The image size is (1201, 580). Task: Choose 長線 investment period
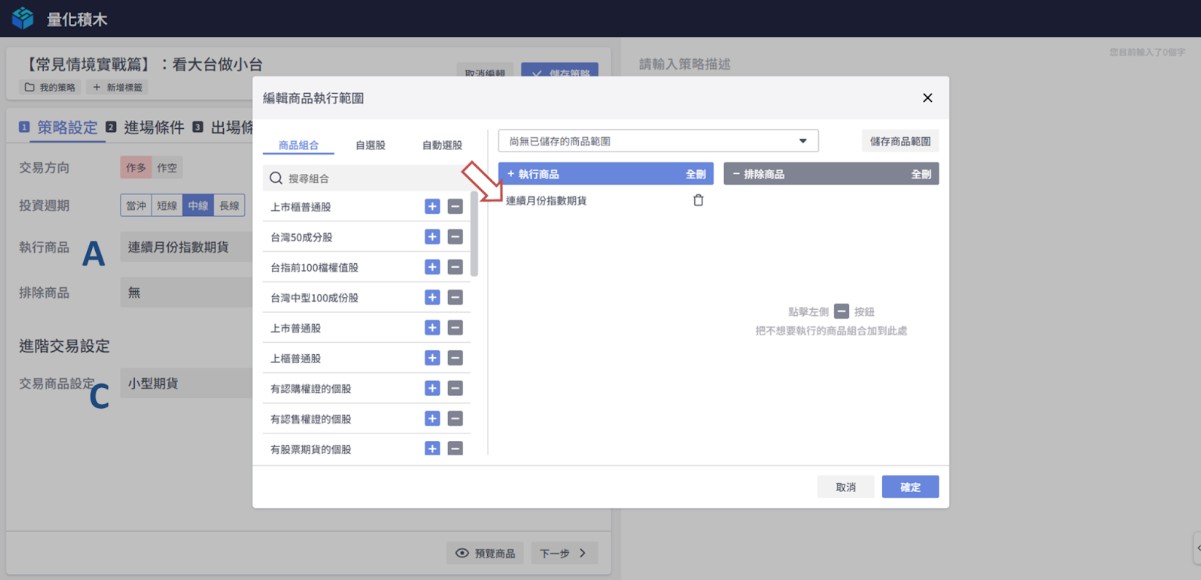[229, 205]
